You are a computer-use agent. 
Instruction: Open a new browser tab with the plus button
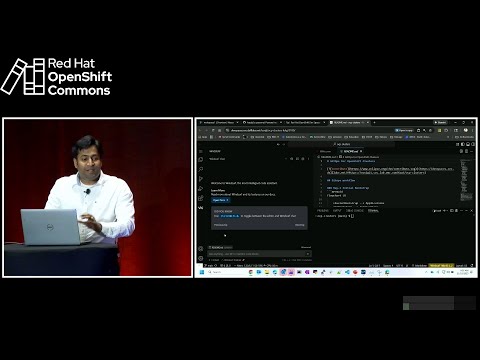[374, 122]
